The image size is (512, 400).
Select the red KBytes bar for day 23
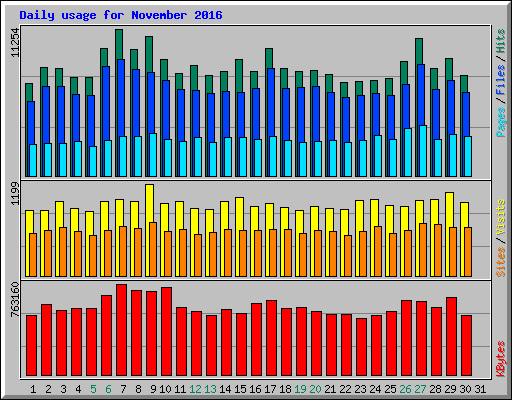(x=362, y=347)
